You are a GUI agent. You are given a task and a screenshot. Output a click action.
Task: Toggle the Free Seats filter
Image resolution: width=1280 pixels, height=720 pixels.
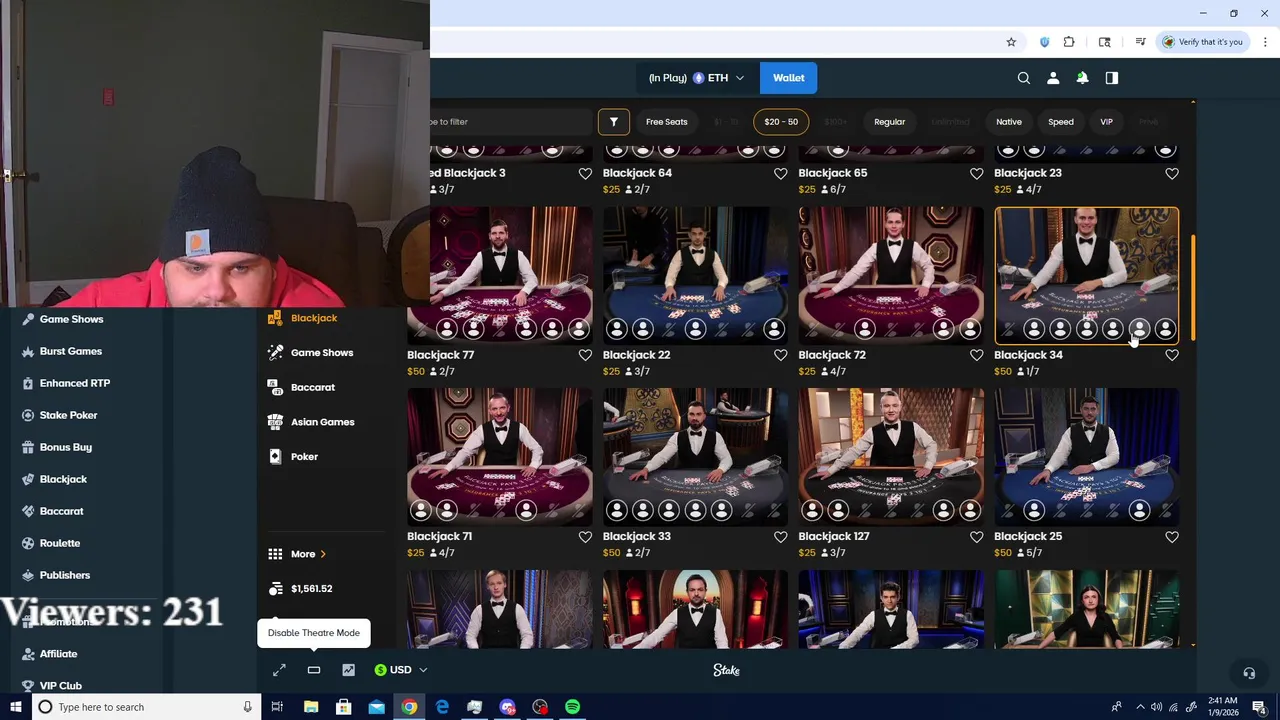point(666,122)
